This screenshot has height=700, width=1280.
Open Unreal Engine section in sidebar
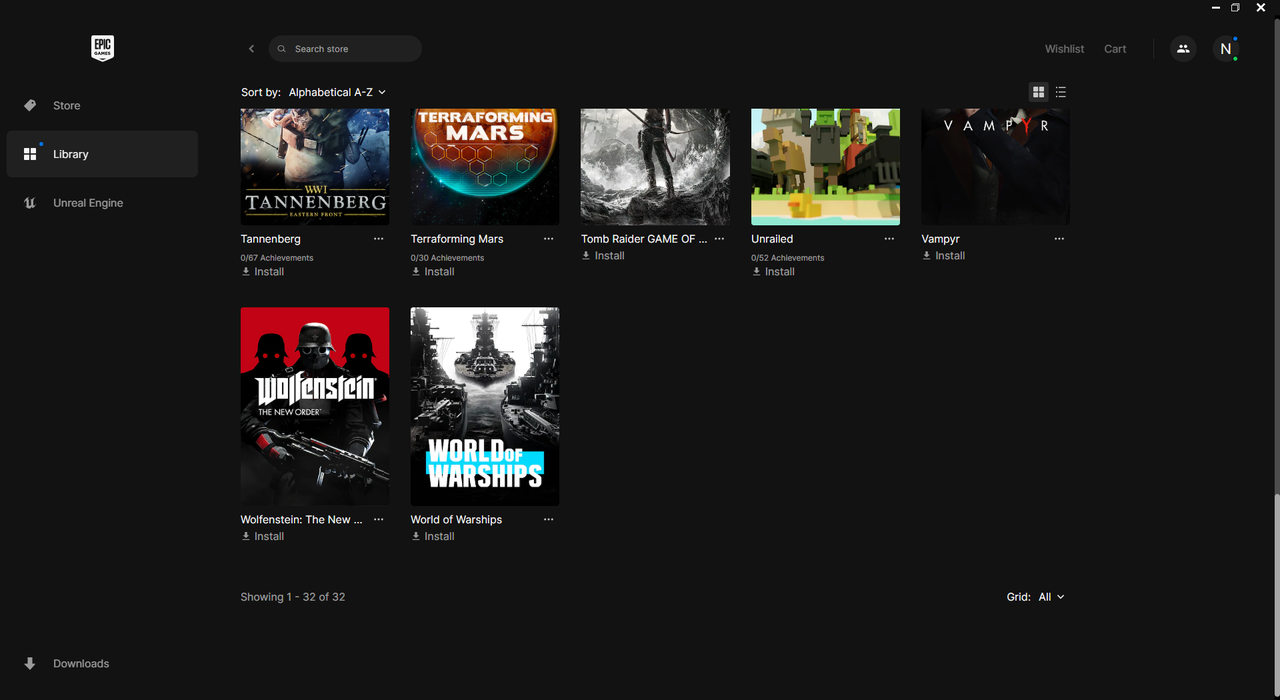[x=102, y=203]
